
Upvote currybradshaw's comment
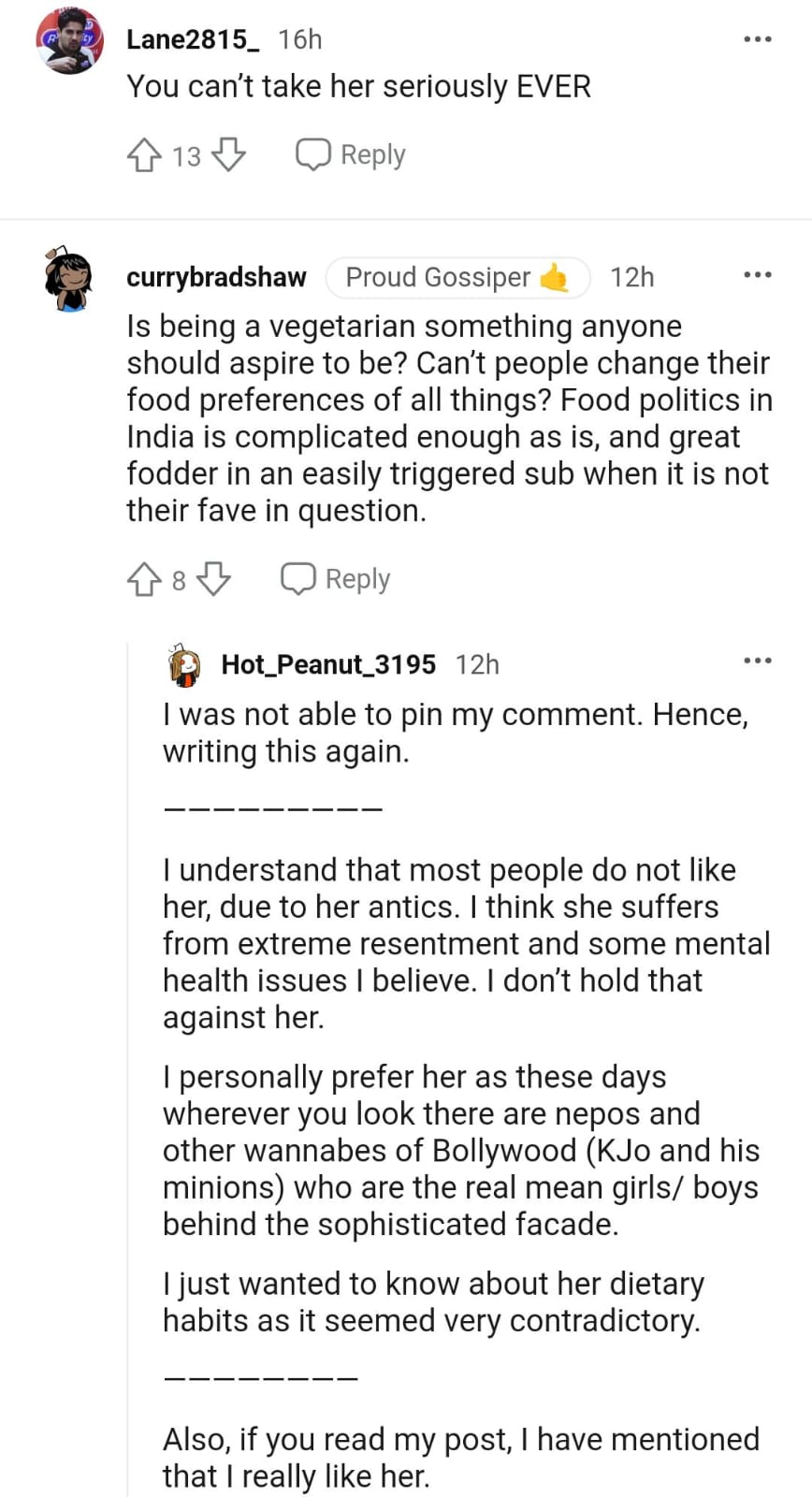point(143,579)
